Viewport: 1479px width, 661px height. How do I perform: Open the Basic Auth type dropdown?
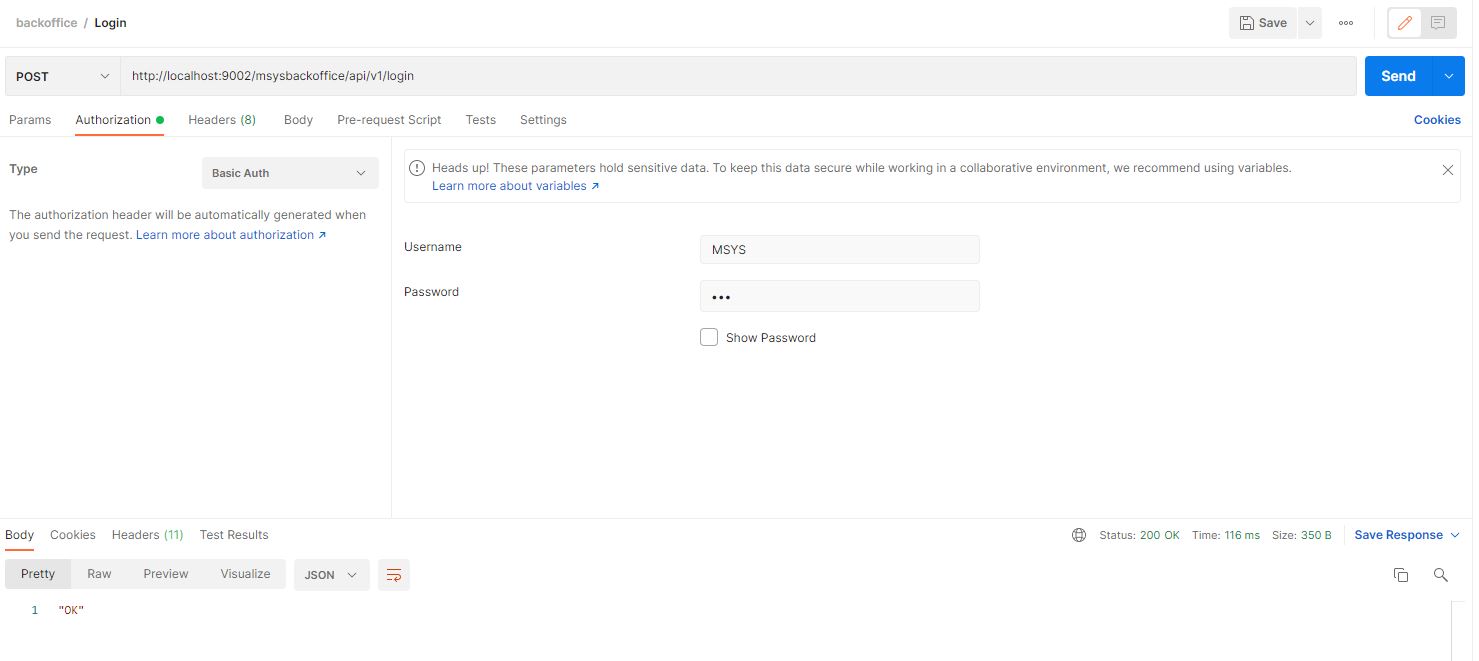click(x=290, y=173)
